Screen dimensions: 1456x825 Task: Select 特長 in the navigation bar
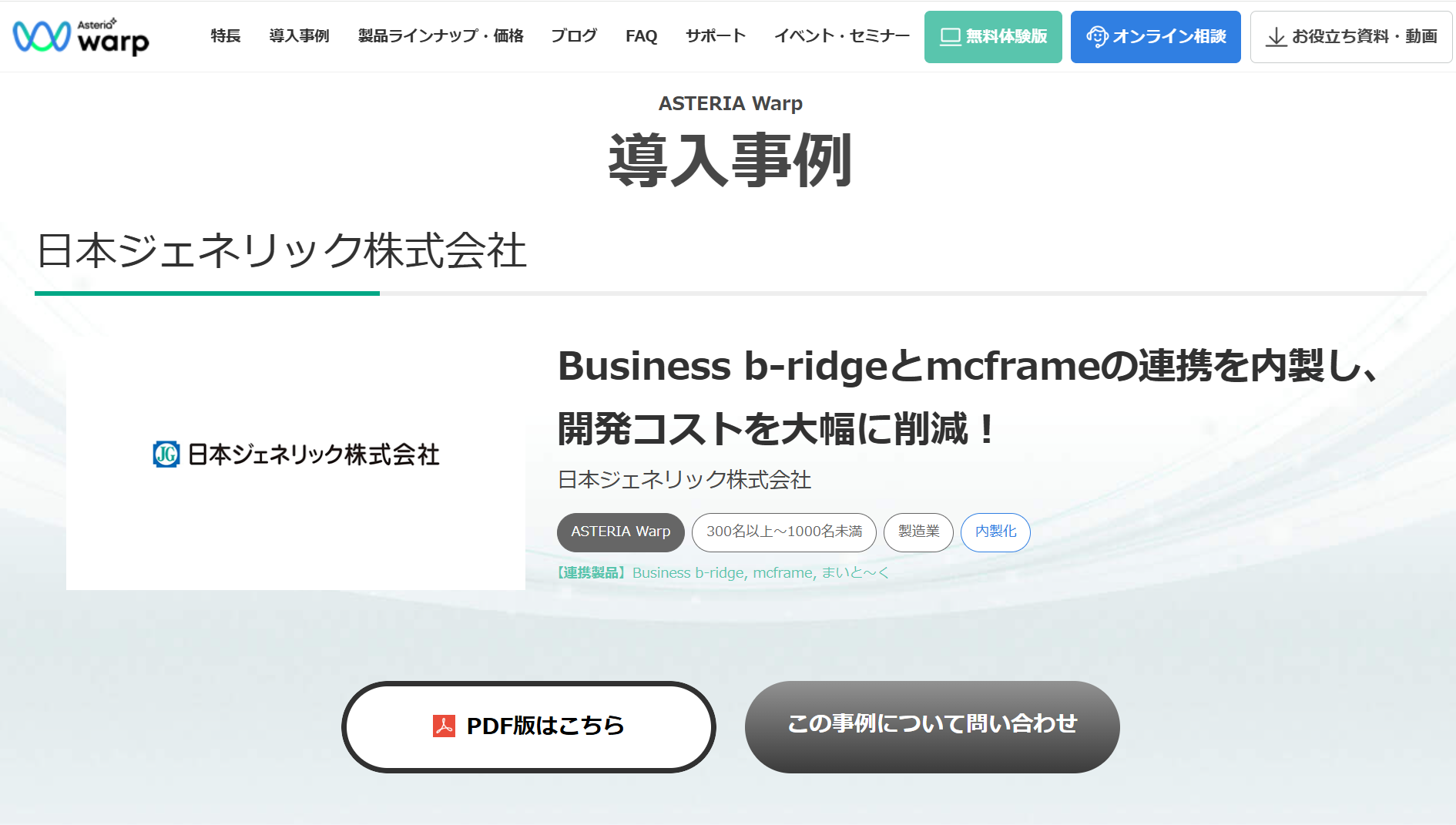[x=224, y=35]
